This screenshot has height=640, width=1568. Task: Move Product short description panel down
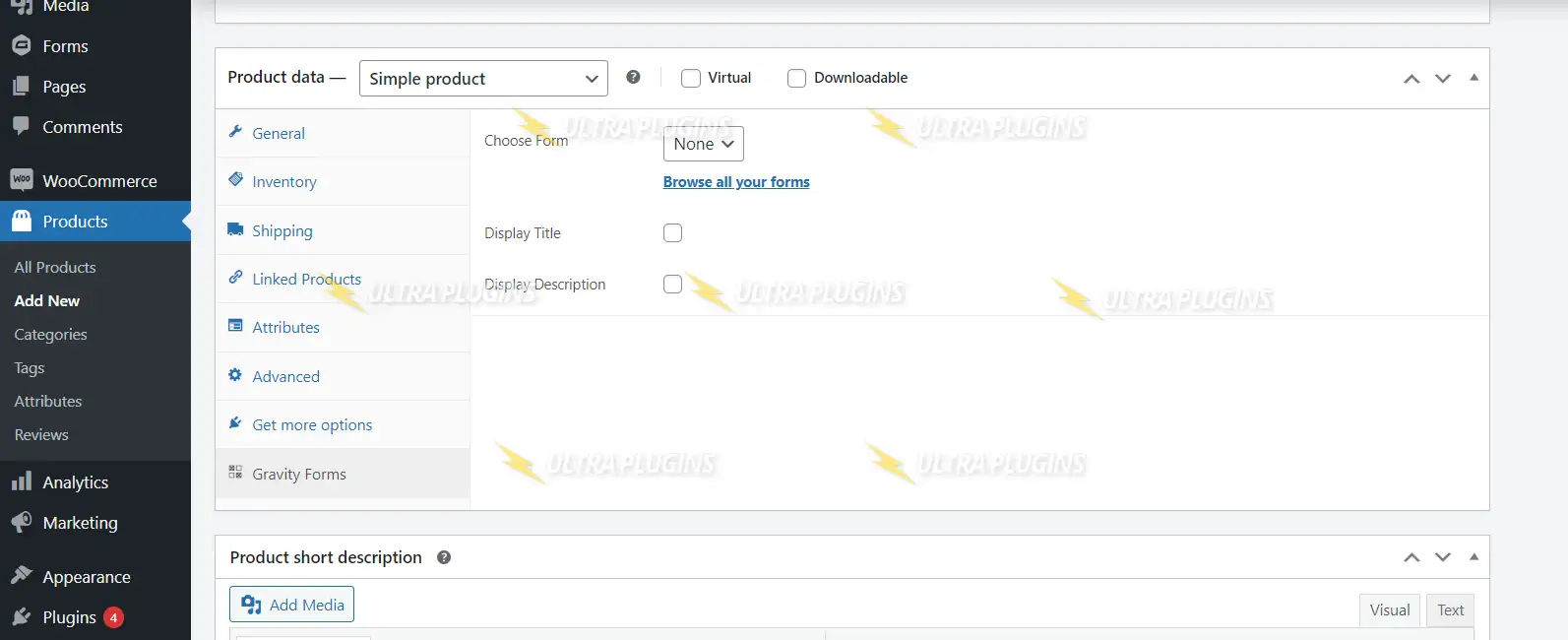click(x=1443, y=557)
